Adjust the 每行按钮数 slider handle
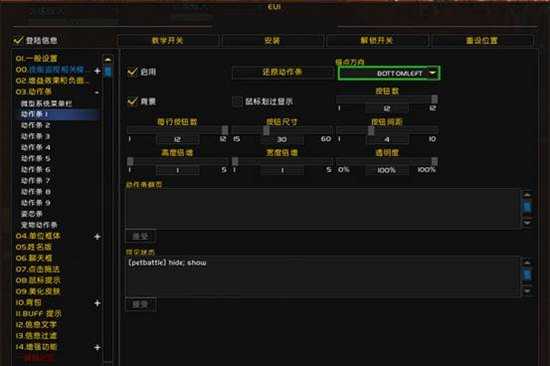Image resolution: width=550 pixels, height=366 pixels. point(225,130)
